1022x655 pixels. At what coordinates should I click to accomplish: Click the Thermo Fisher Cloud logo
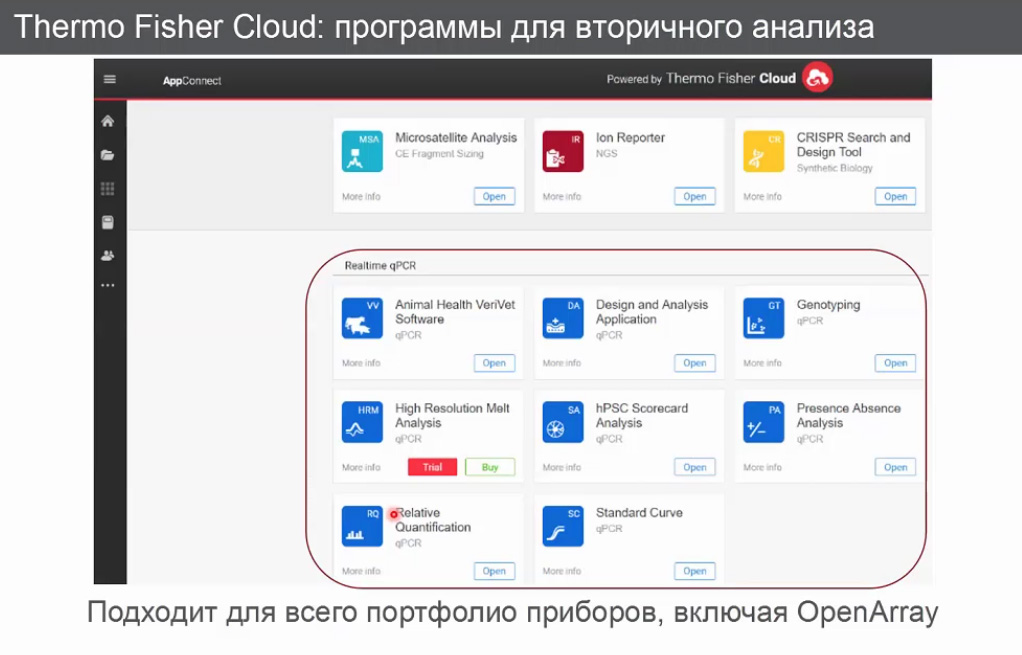click(816, 77)
